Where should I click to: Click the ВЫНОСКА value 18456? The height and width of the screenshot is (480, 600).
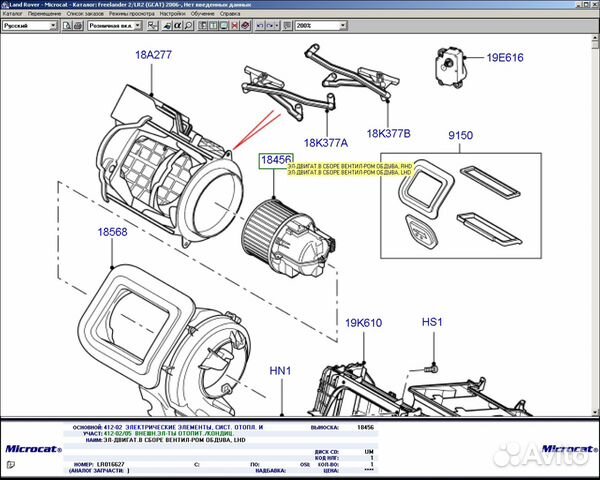click(x=365, y=427)
